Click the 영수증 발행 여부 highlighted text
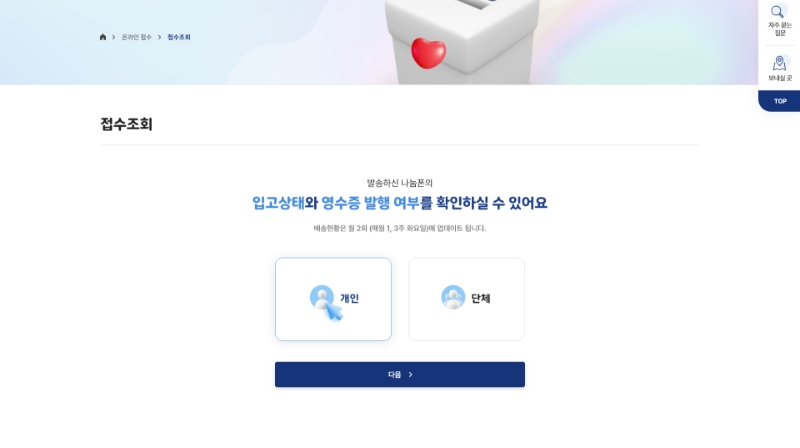Viewport: 800px width, 448px height. pos(370,203)
